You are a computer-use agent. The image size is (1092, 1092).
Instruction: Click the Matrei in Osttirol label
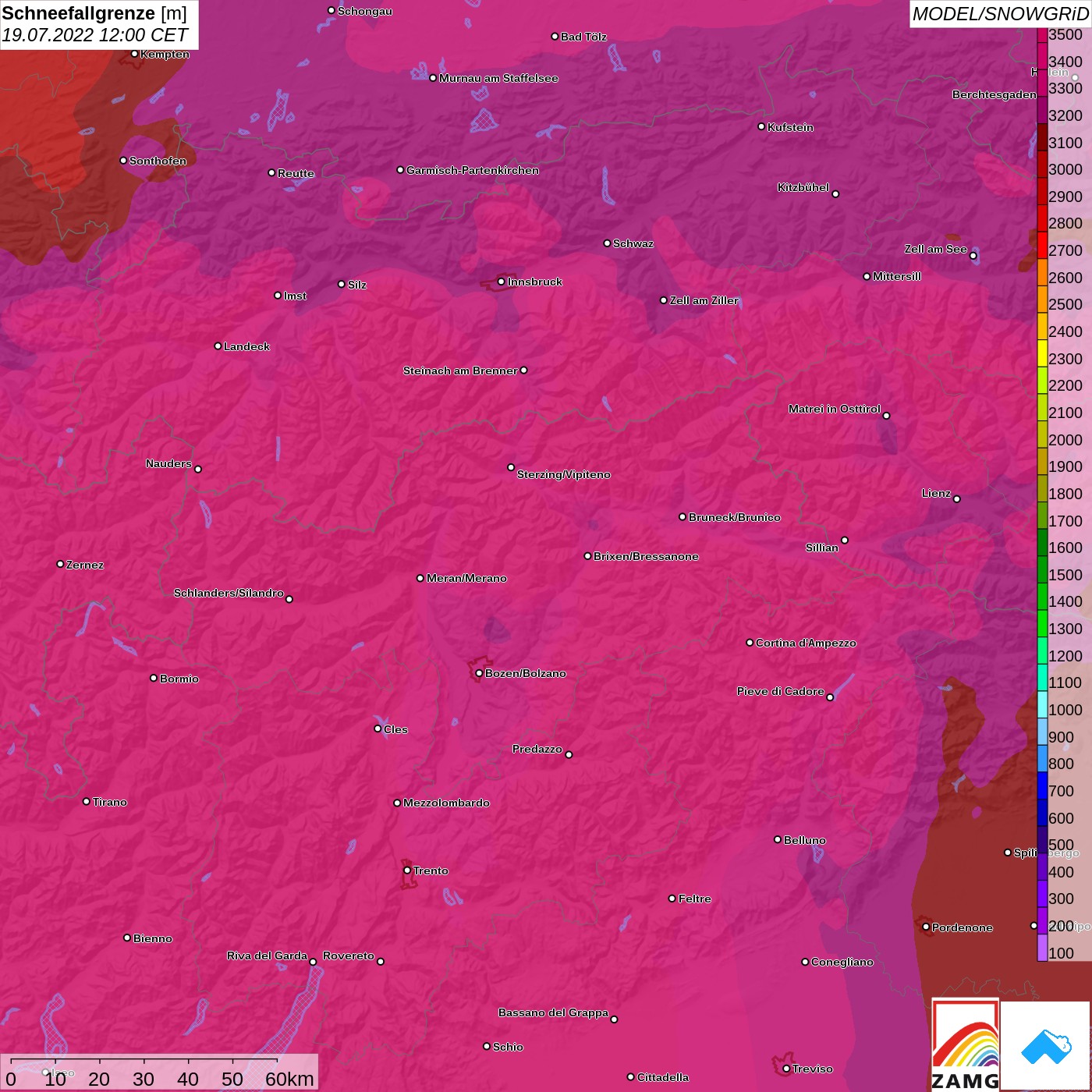click(x=835, y=409)
